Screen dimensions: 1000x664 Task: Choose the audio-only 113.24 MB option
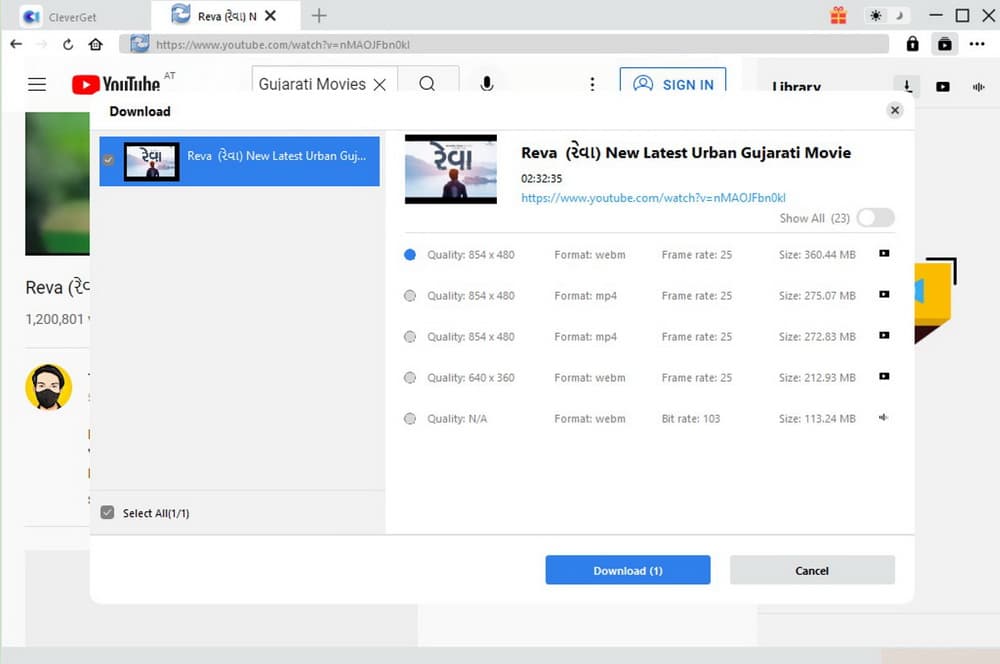(x=410, y=419)
